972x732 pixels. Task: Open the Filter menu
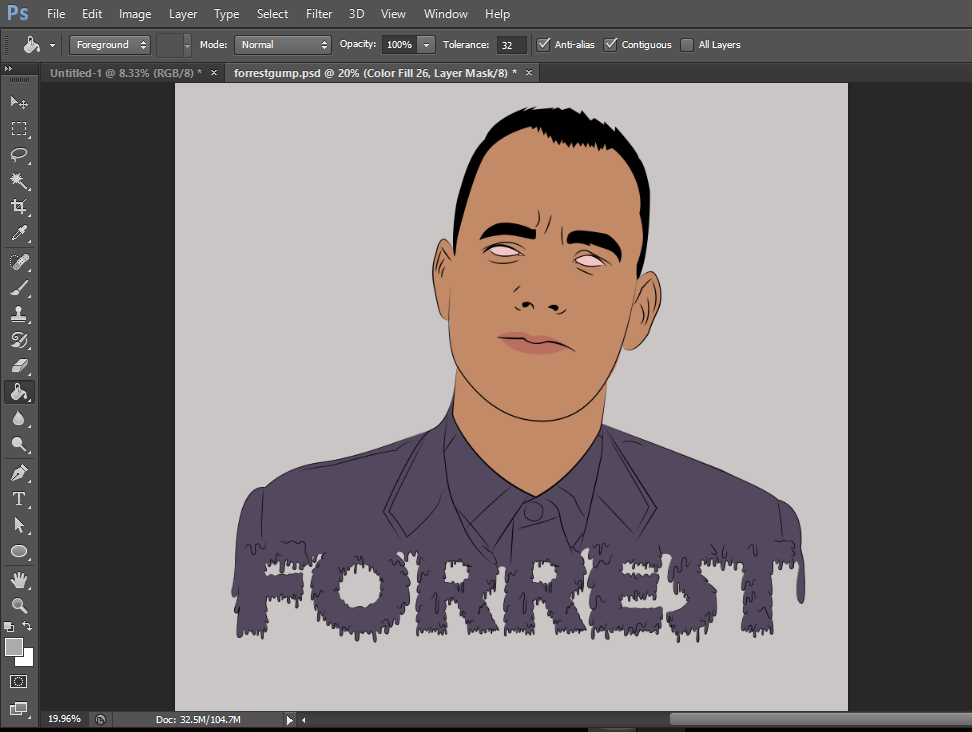pos(319,14)
